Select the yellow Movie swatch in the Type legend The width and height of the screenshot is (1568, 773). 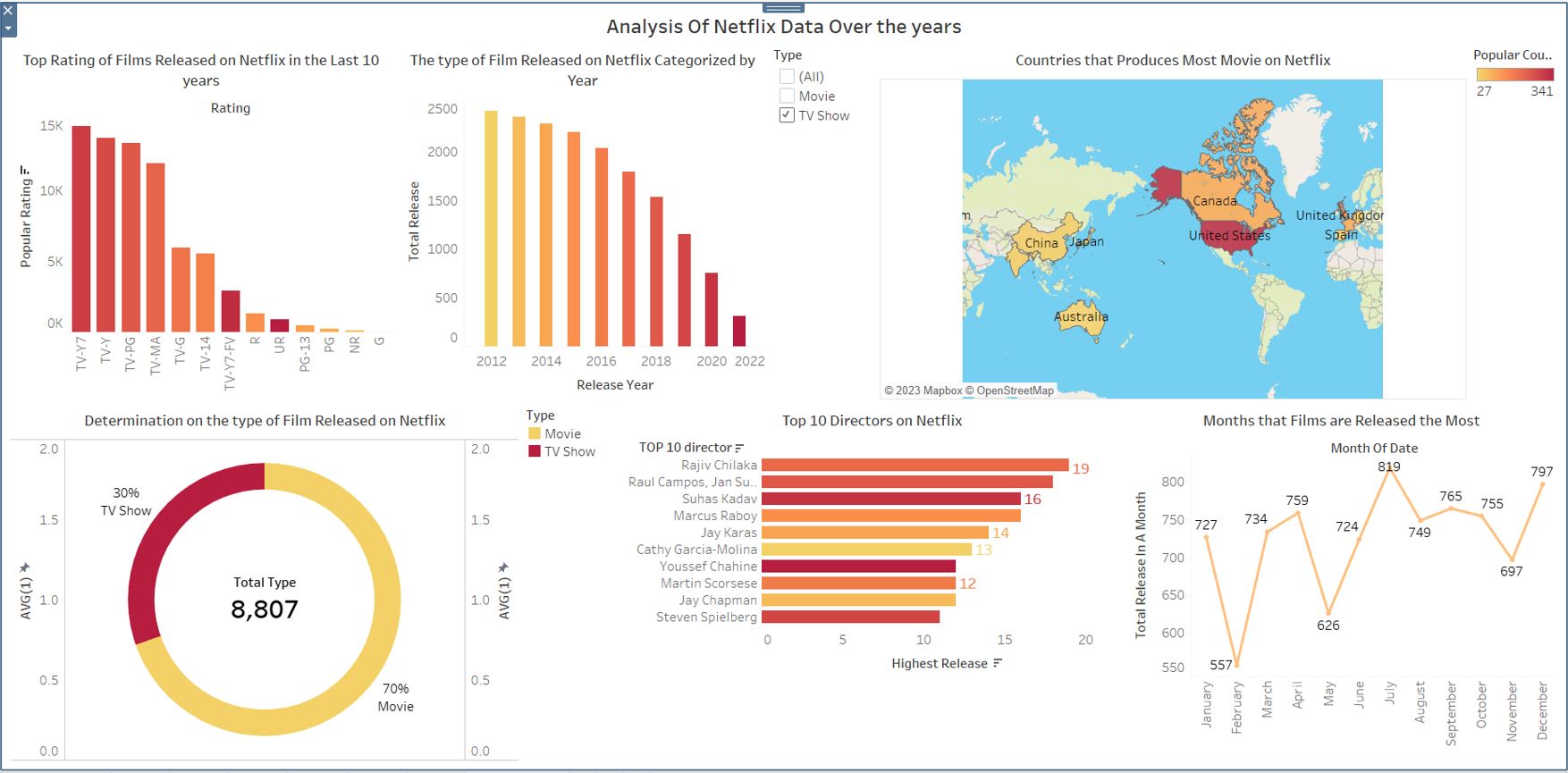pyautogui.click(x=535, y=433)
